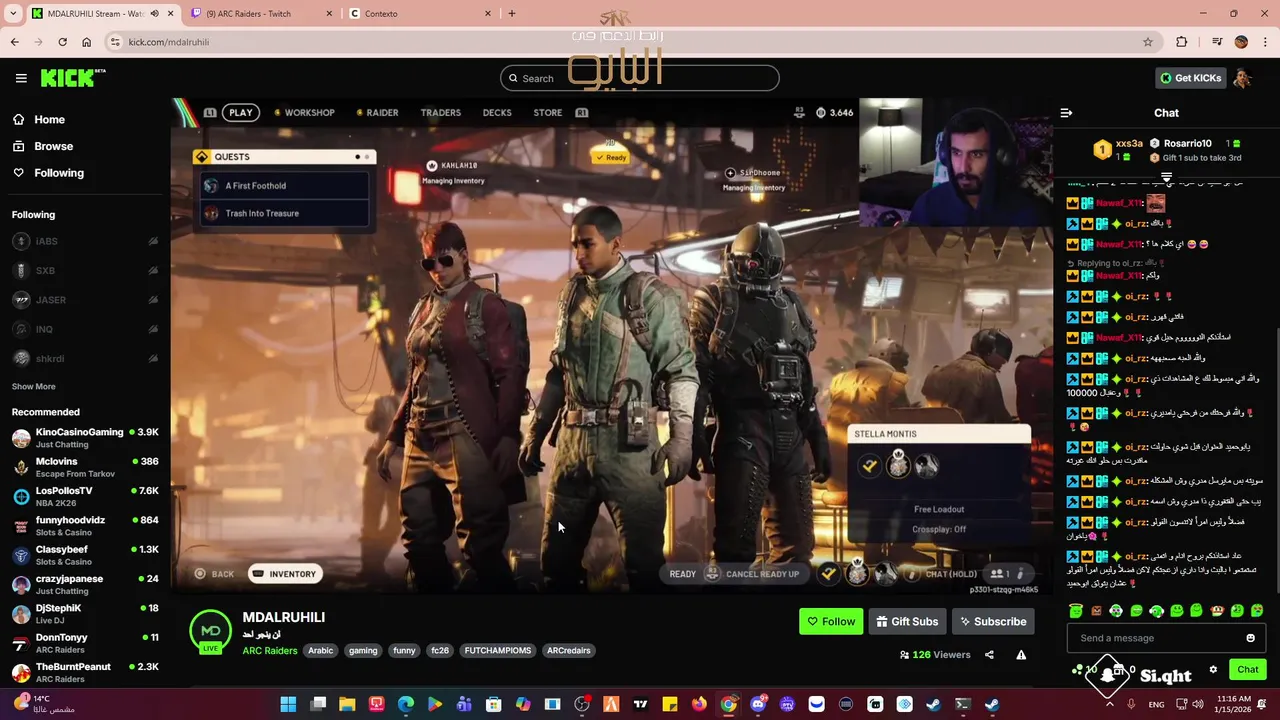Open recommended channel DonnTonyy
1280x720 pixels.
tap(85, 643)
